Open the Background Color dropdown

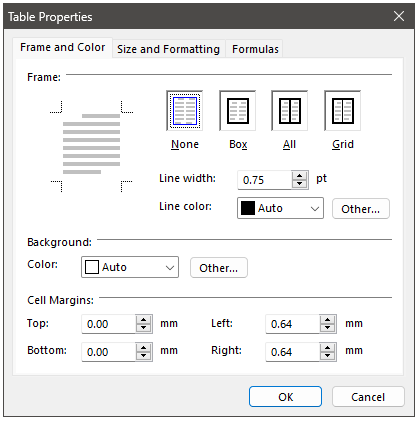[130, 267]
